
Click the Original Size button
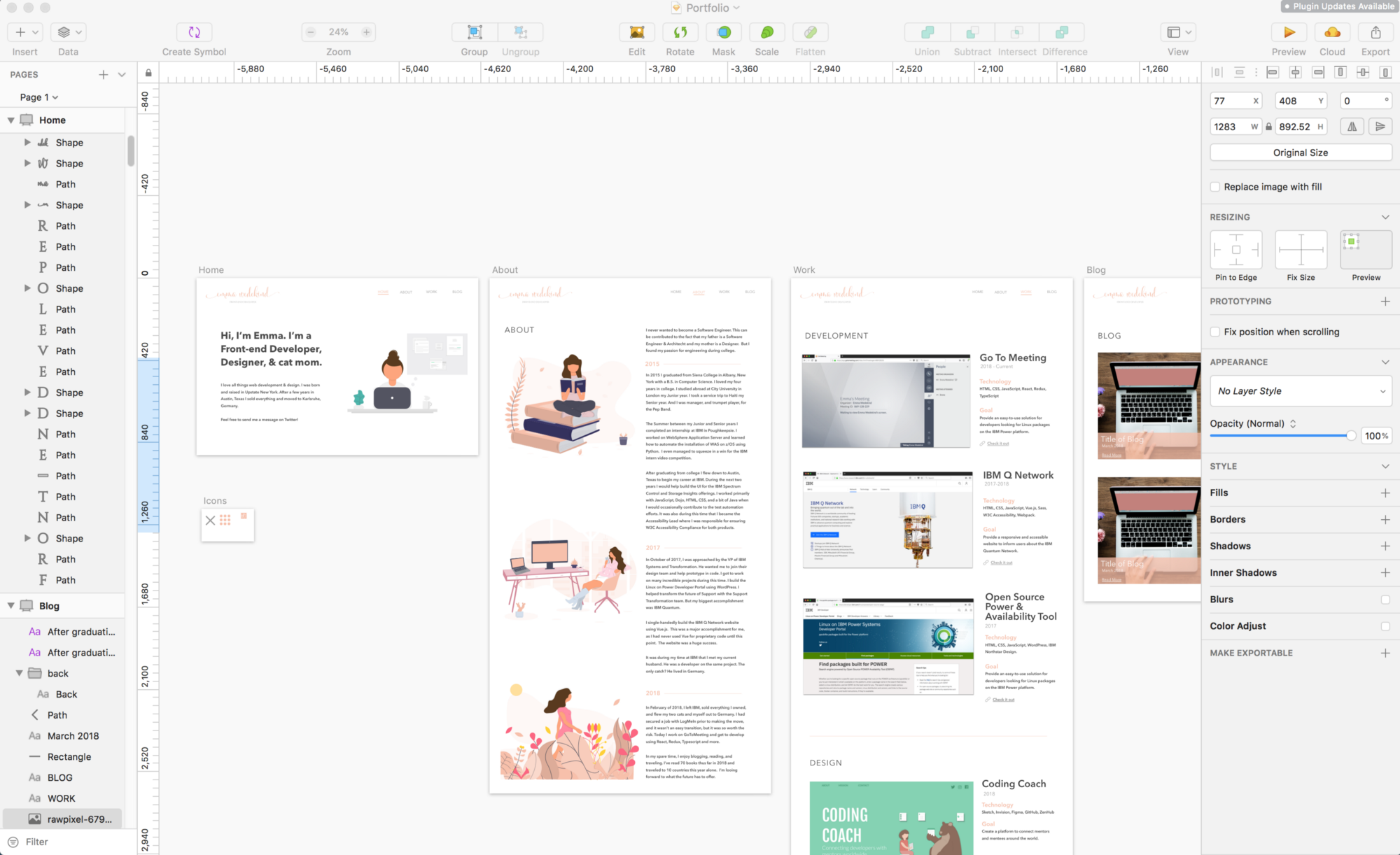[1300, 153]
